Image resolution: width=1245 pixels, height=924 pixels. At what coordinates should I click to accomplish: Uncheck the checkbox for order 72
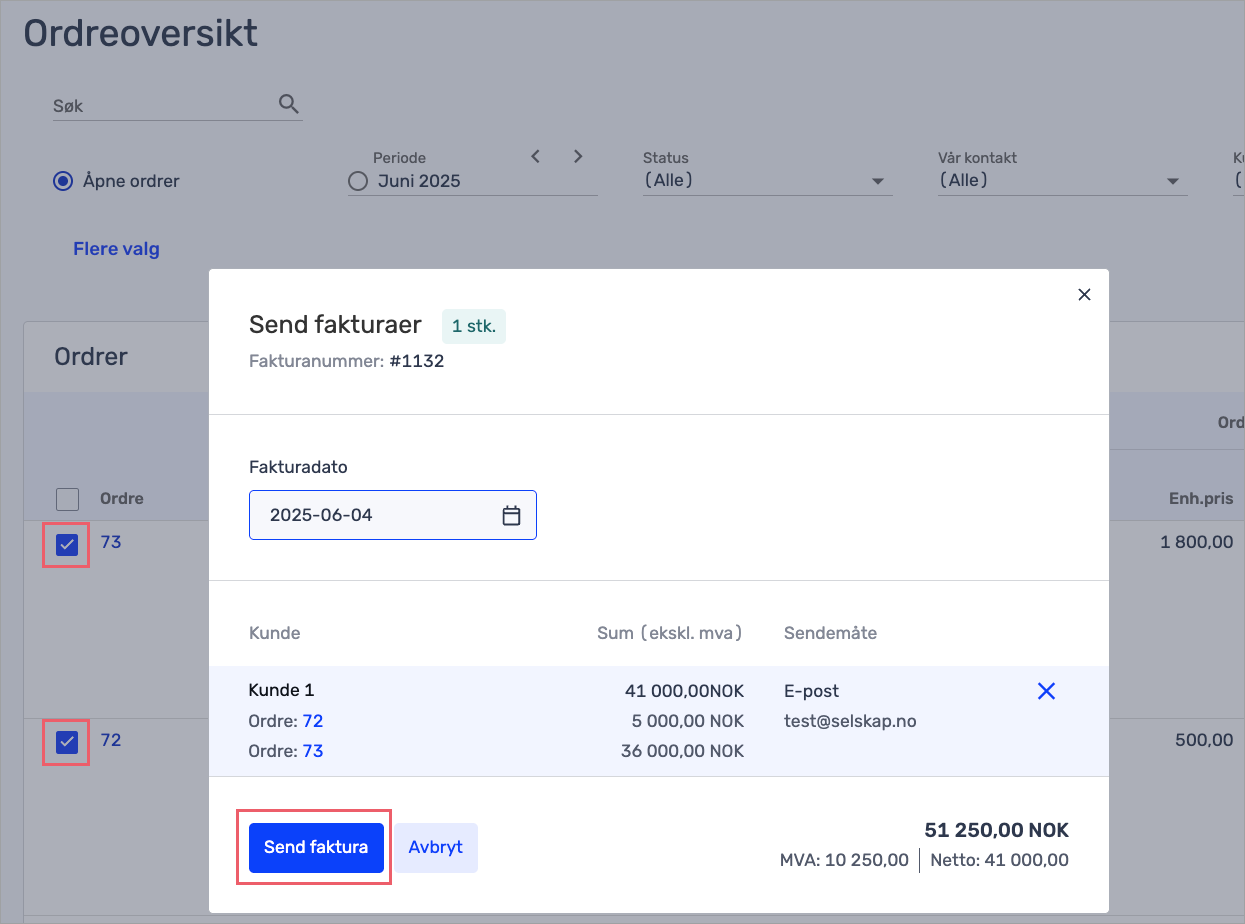[x=67, y=743]
